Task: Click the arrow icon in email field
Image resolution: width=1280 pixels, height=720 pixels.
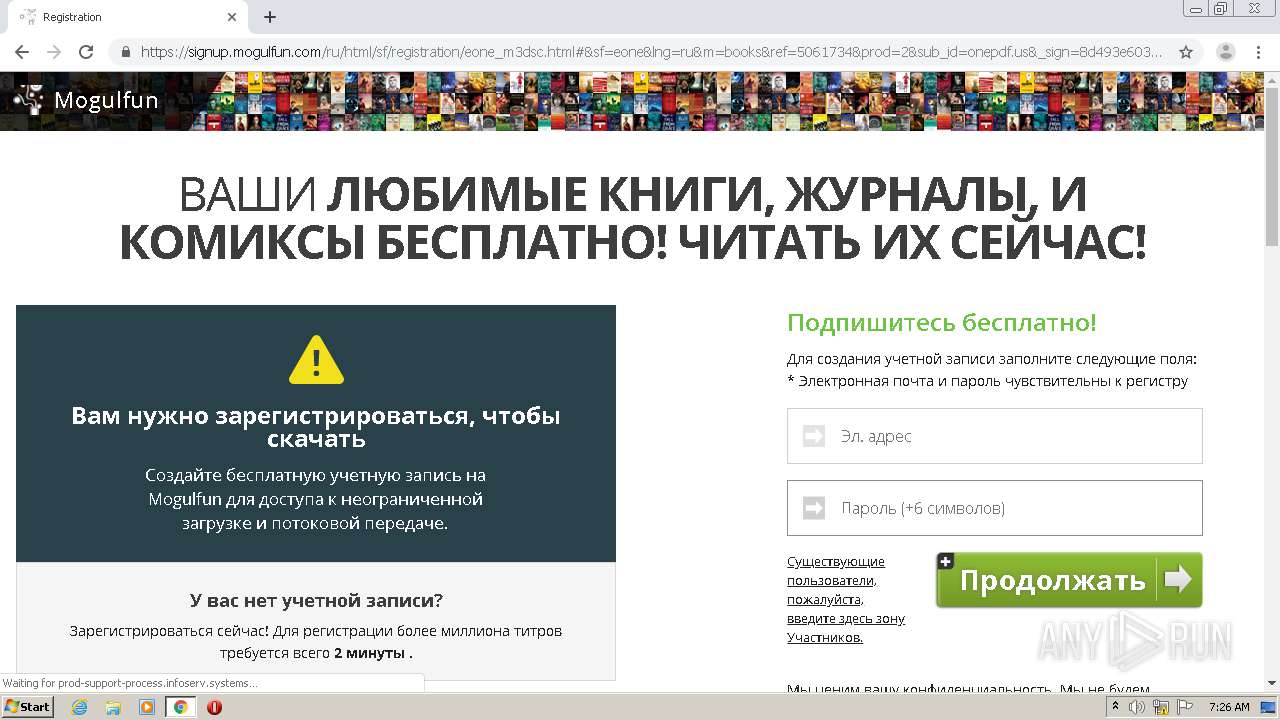Action: pyautogui.click(x=814, y=436)
